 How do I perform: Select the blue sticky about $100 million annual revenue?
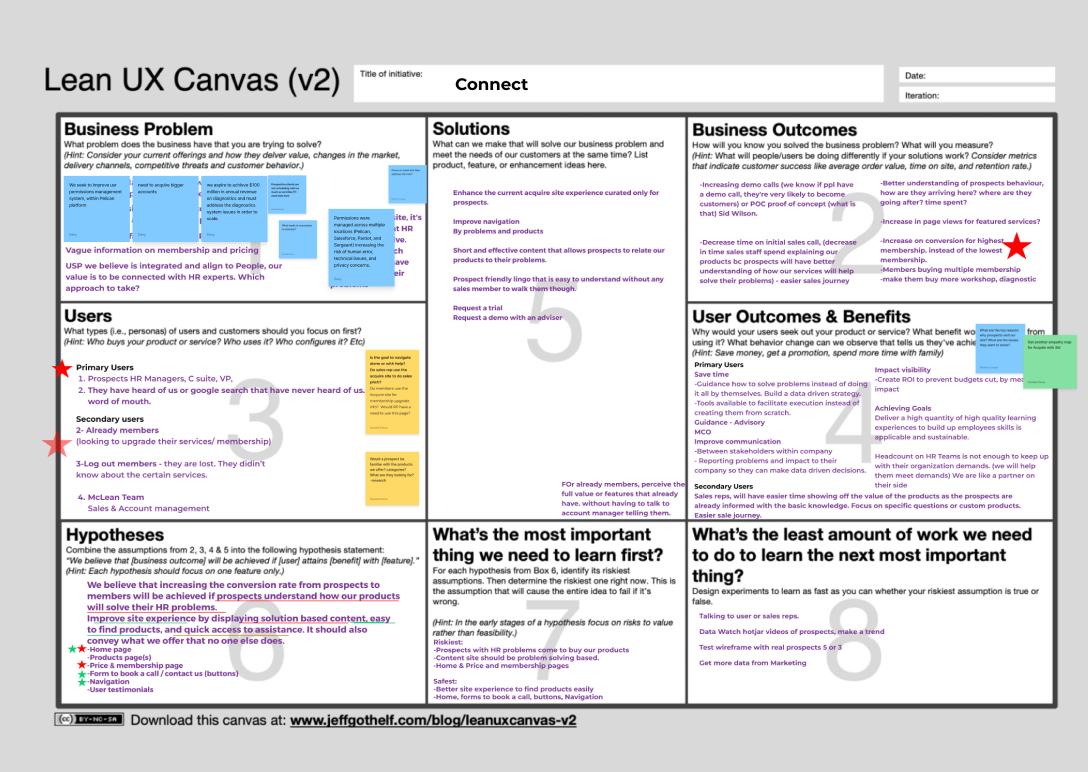point(234,208)
